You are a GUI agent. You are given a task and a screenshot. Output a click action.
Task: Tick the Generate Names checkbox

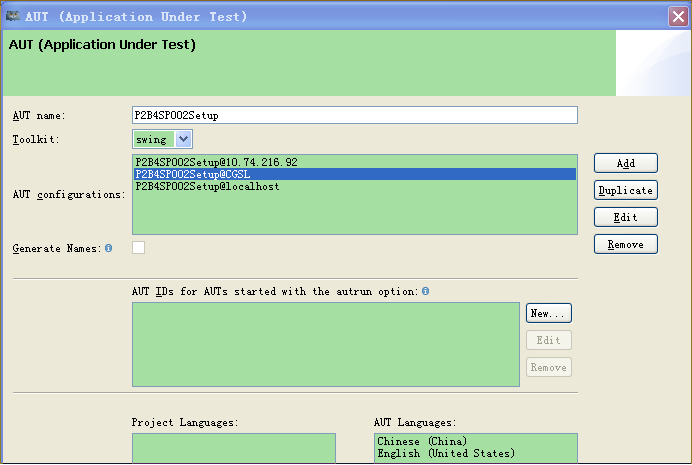click(x=139, y=248)
